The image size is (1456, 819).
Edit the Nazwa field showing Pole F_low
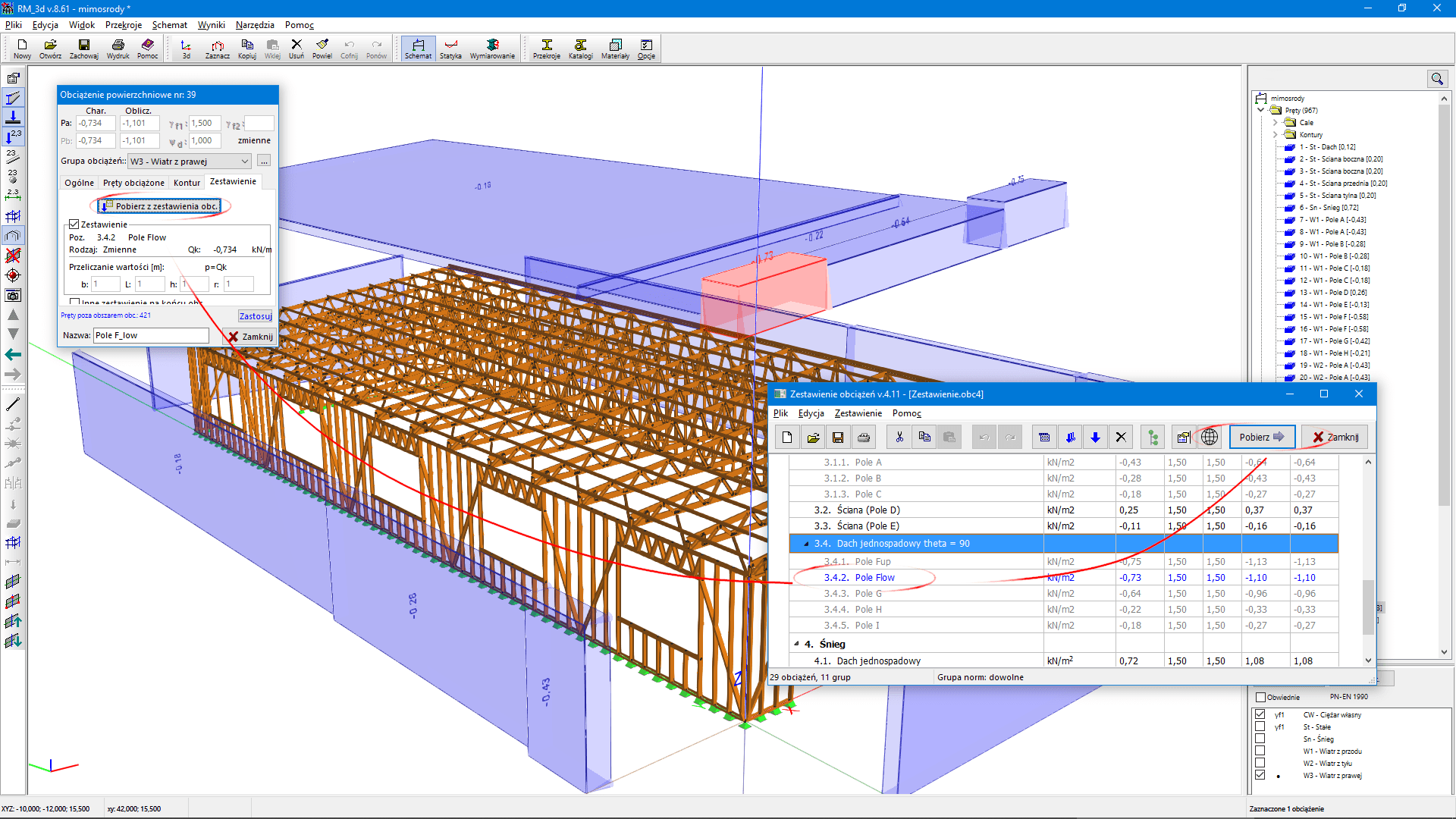[155, 335]
